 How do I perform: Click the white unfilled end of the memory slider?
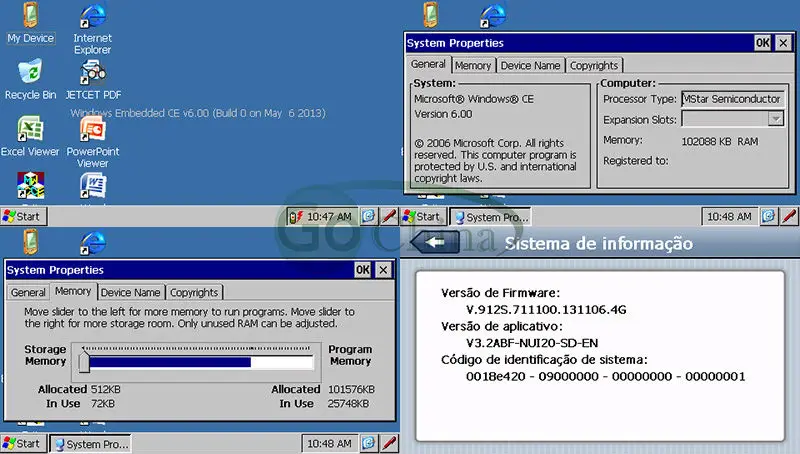[282, 362]
